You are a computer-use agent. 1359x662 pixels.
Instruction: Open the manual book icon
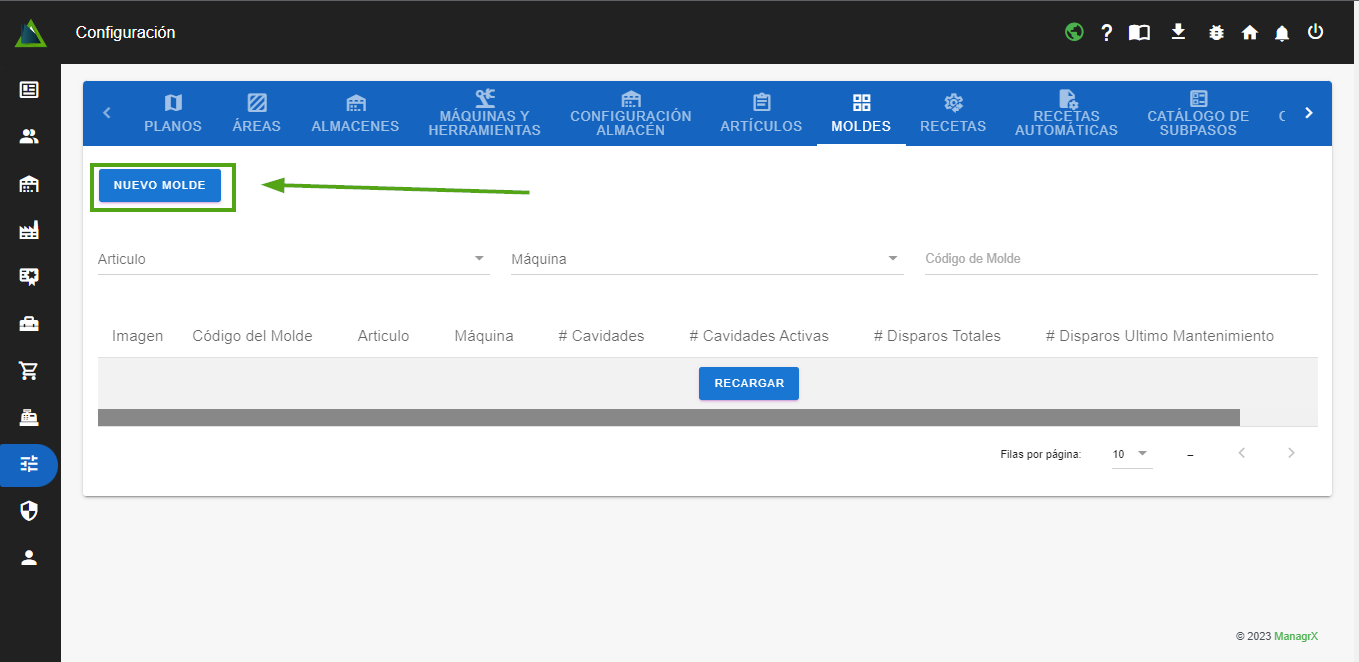click(1139, 33)
